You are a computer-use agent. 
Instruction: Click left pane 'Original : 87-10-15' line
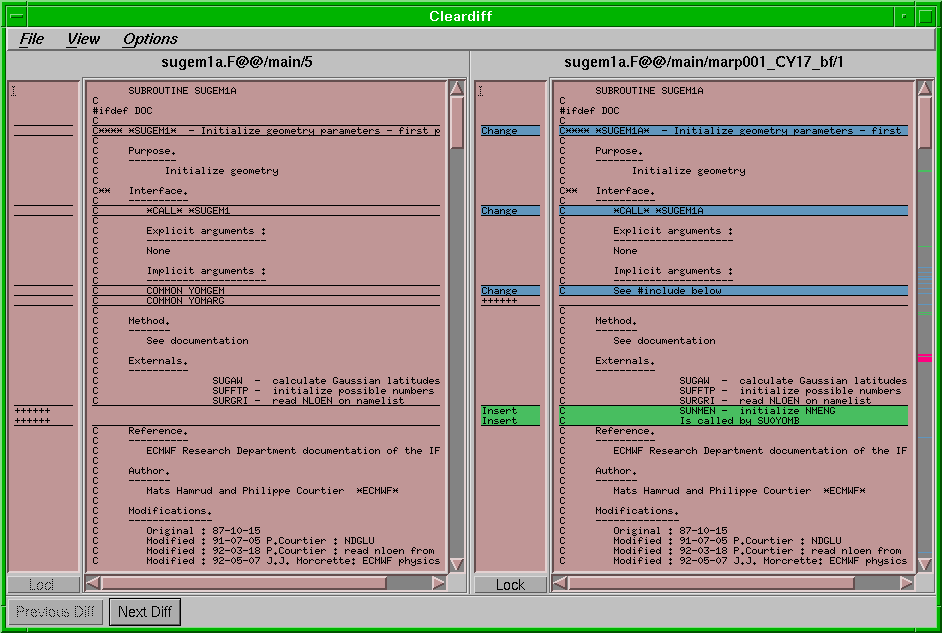pyautogui.click(x=203, y=531)
